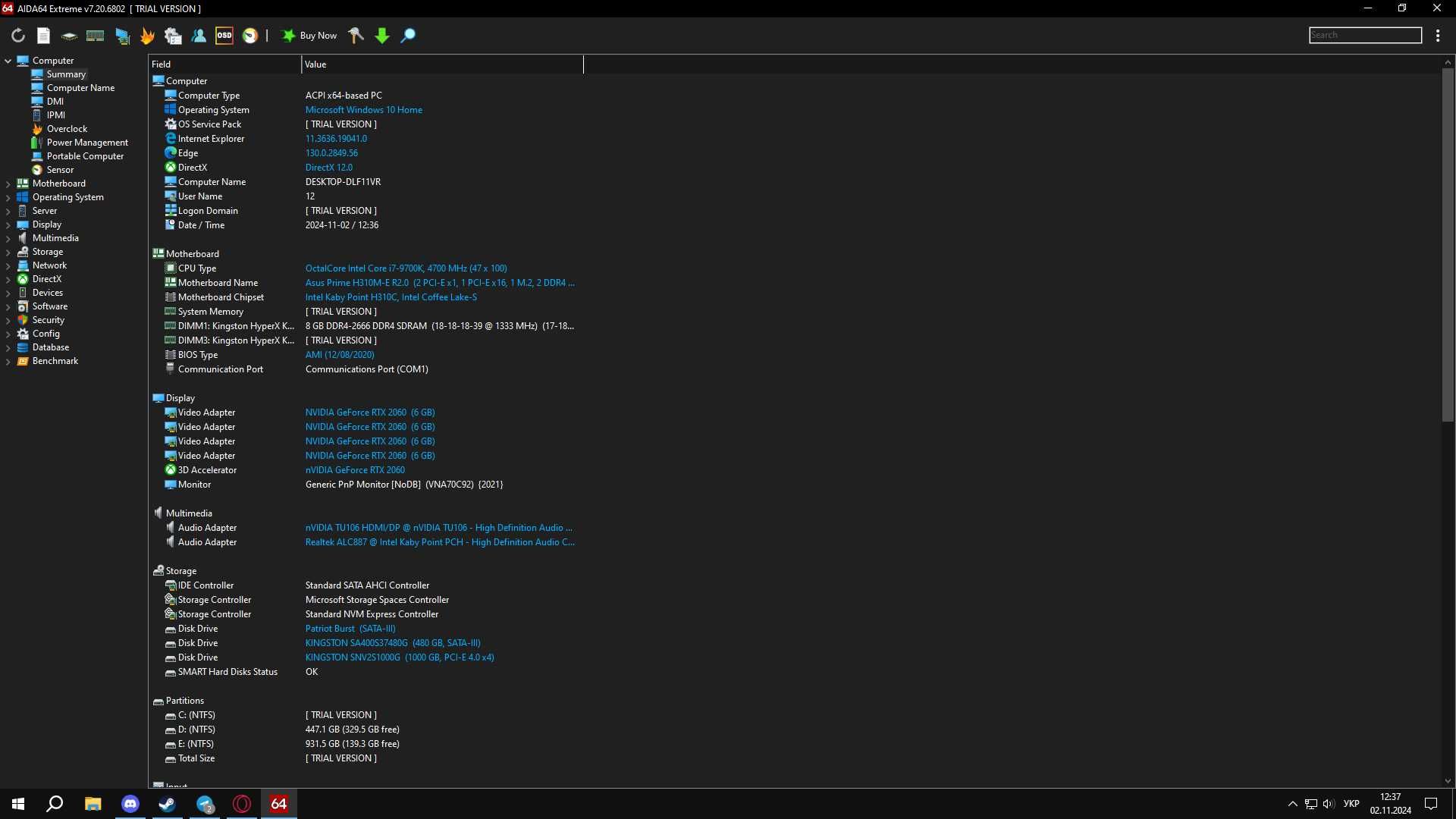Open the Intel Kaby Point H310C chipset link
Screen dimensions: 1456x819
click(x=391, y=297)
